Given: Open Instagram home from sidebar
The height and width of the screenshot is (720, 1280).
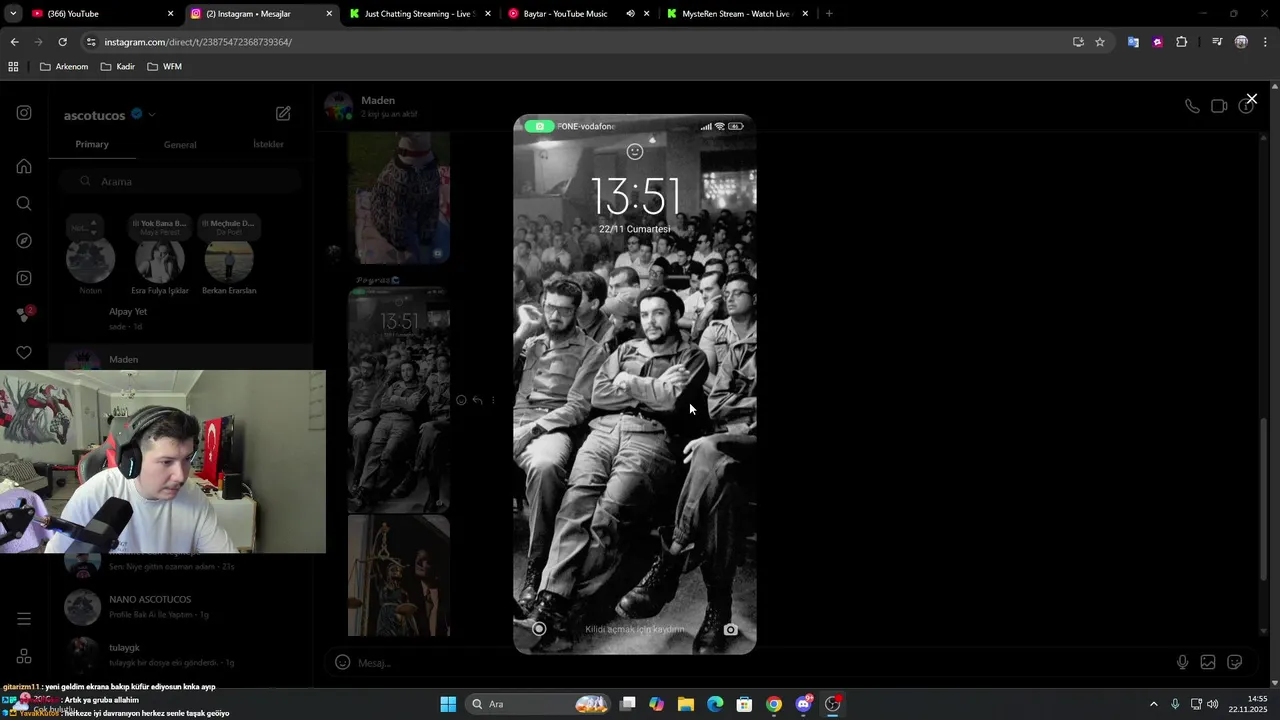Looking at the screenshot, I should coord(24,166).
